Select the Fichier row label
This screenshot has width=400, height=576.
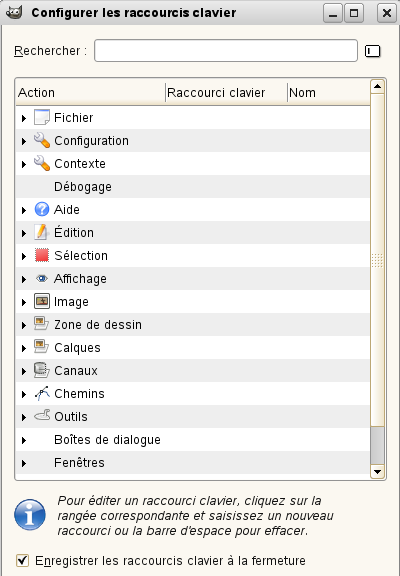(x=73, y=118)
